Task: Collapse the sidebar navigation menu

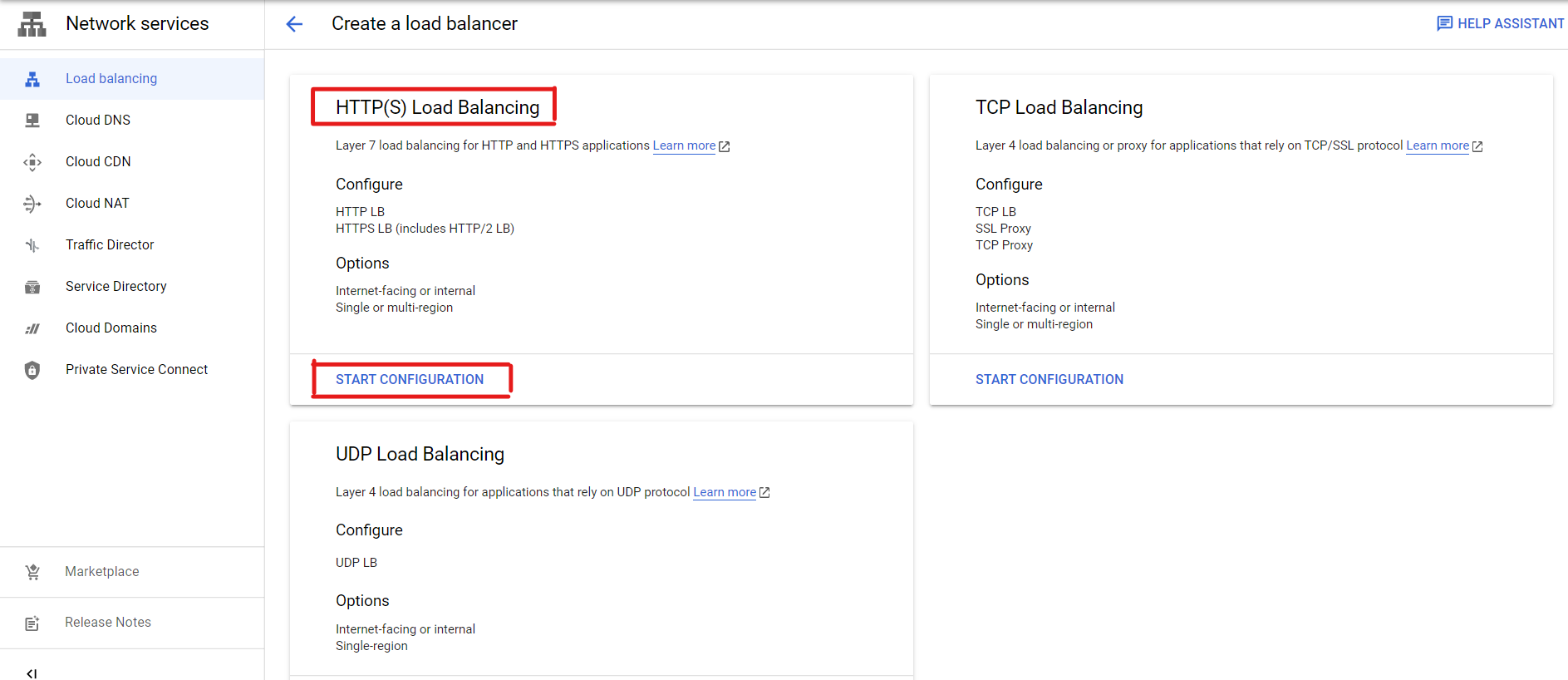Action: click(32, 673)
